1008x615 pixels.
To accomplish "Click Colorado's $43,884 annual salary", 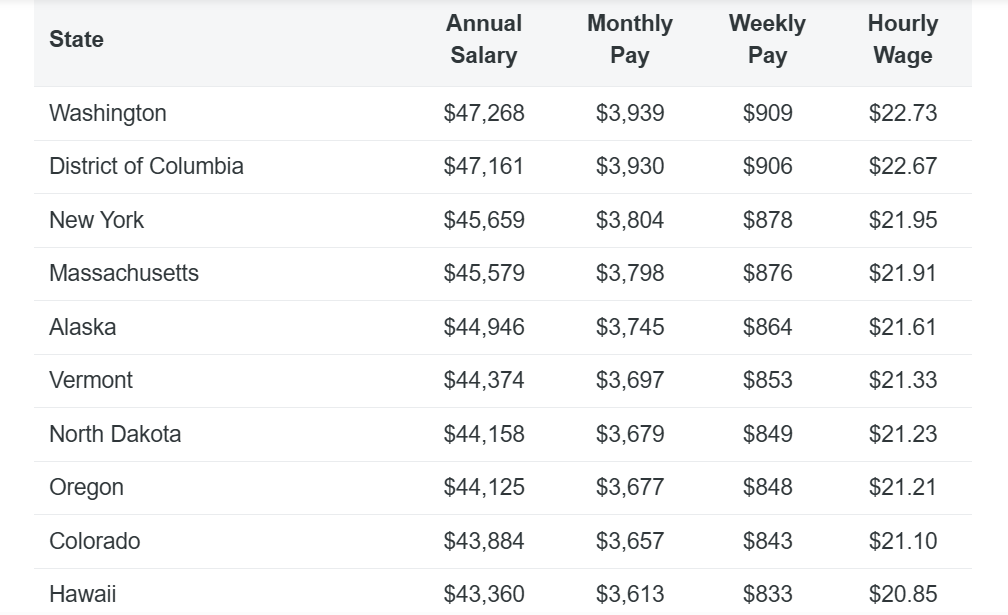I will 484,541.
